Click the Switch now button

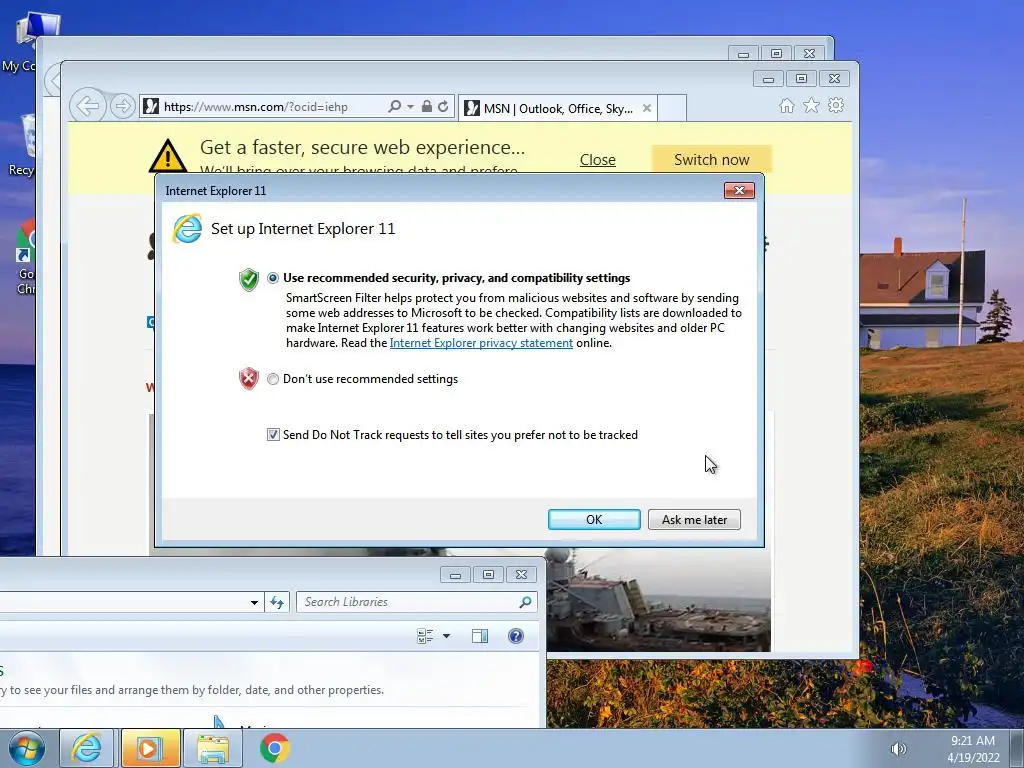[x=711, y=160]
